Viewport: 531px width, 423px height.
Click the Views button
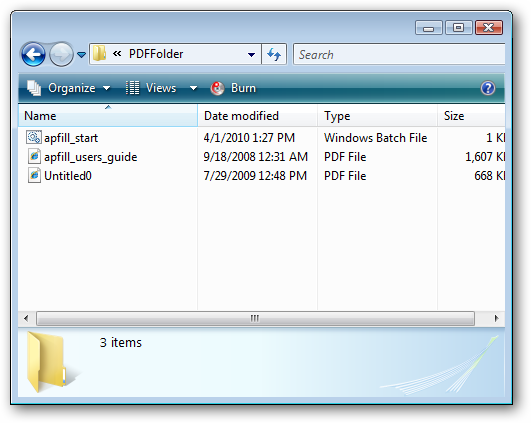pyautogui.click(x=151, y=88)
